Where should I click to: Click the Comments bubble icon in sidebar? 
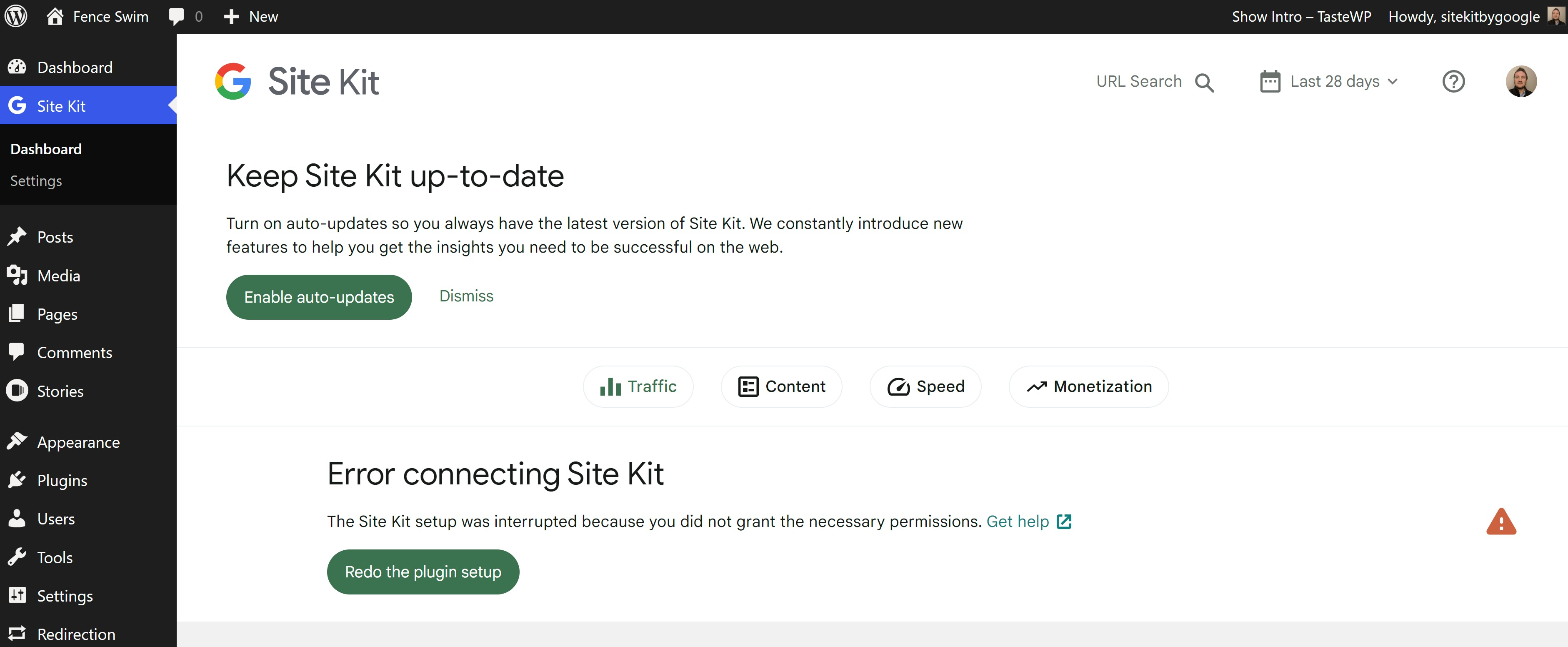17,351
